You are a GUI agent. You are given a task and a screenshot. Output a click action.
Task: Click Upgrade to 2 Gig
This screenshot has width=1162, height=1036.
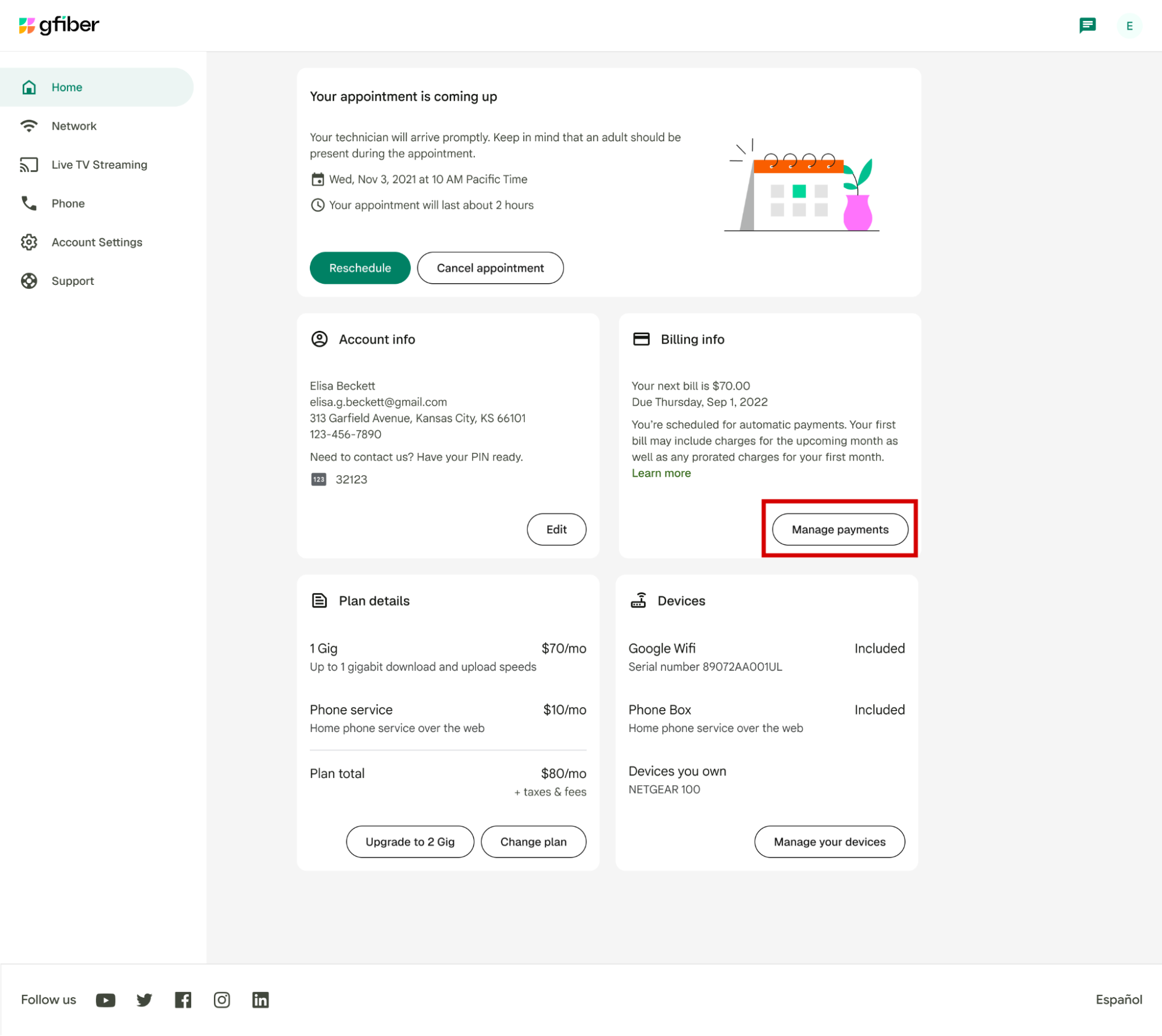tap(410, 841)
